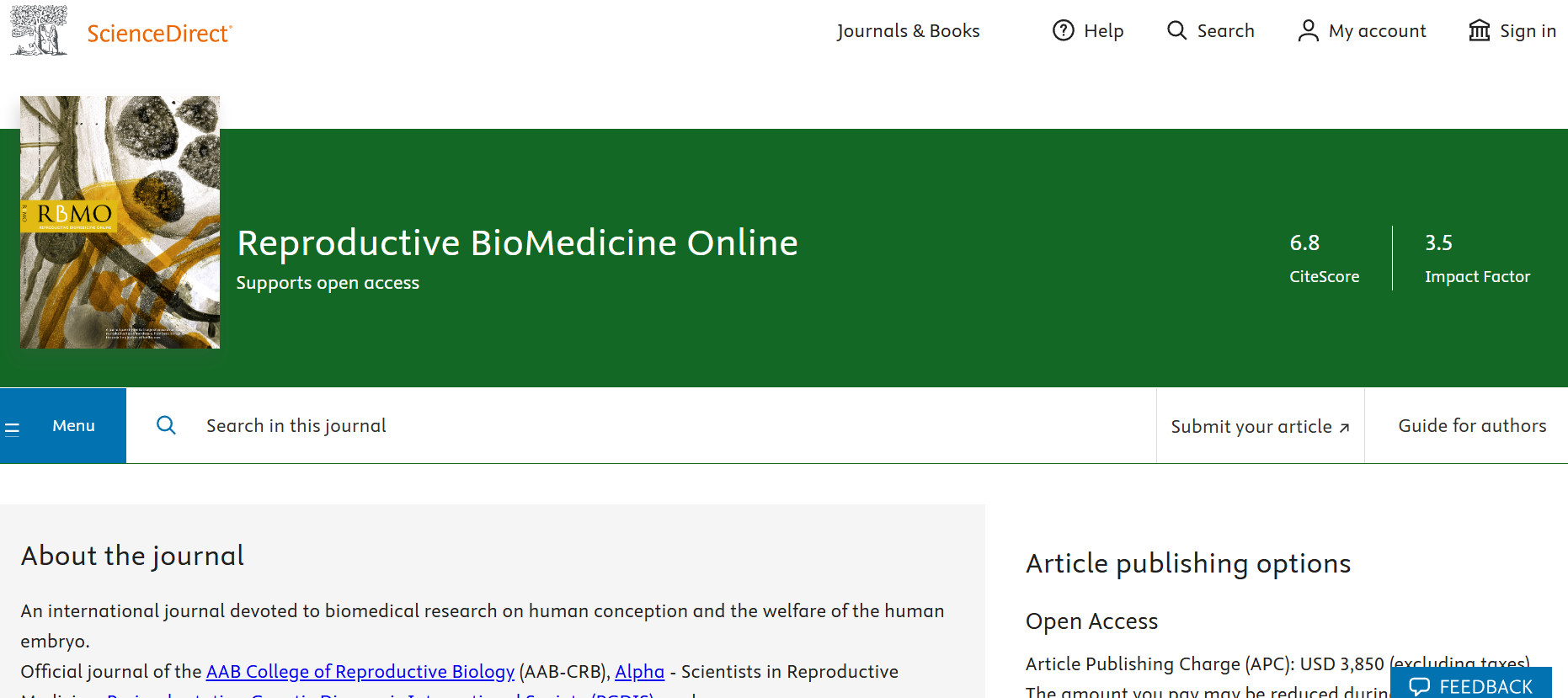Click the Help question mark icon
Image resolution: width=1568 pixels, height=698 pixels.
pos(1064,30)
